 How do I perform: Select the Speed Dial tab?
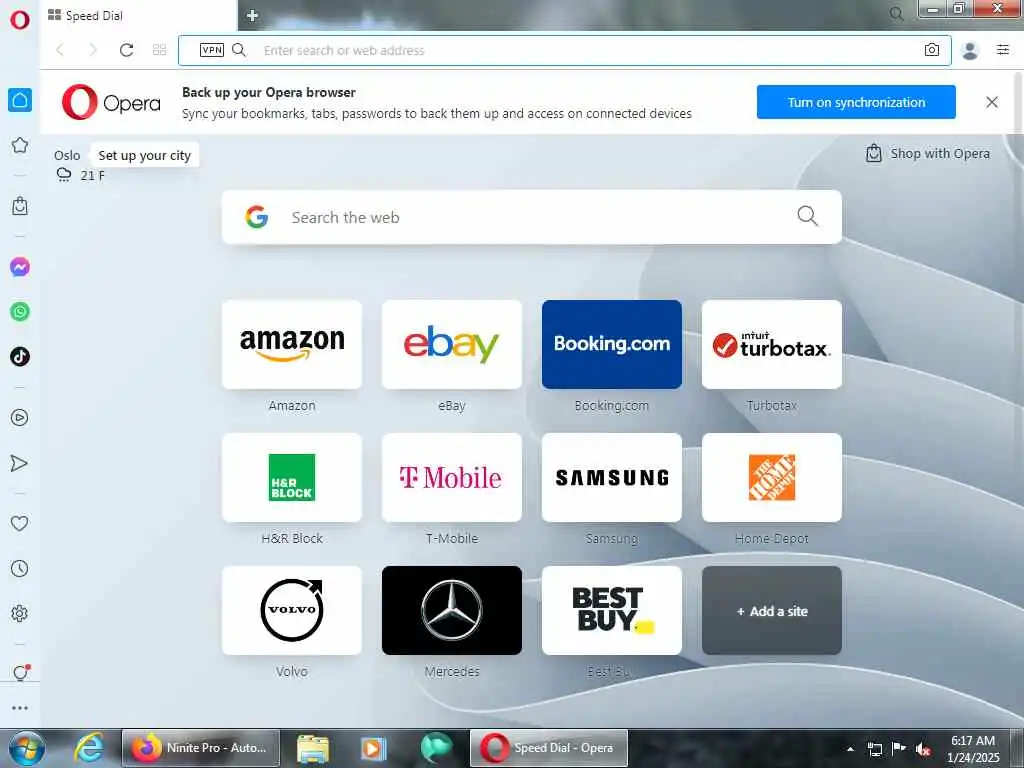pos(138,16)
